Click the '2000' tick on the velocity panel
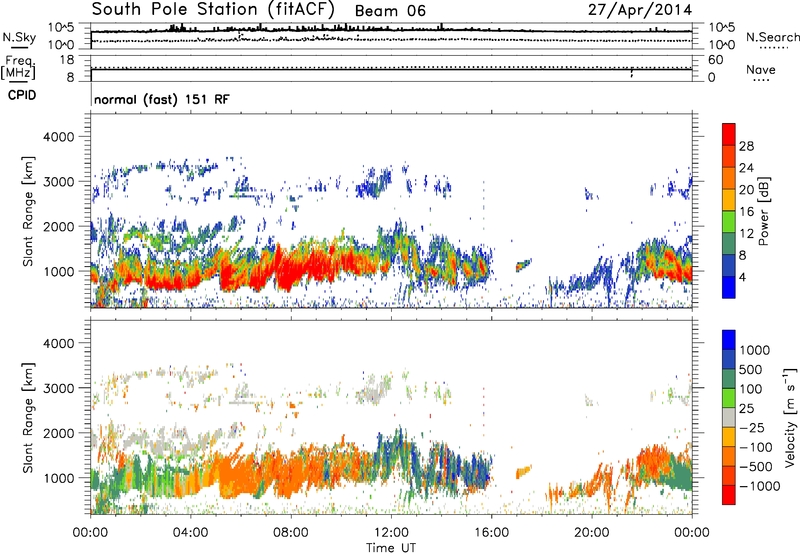Viewport: 800px width, 554px height. click(x=58, y=433)
